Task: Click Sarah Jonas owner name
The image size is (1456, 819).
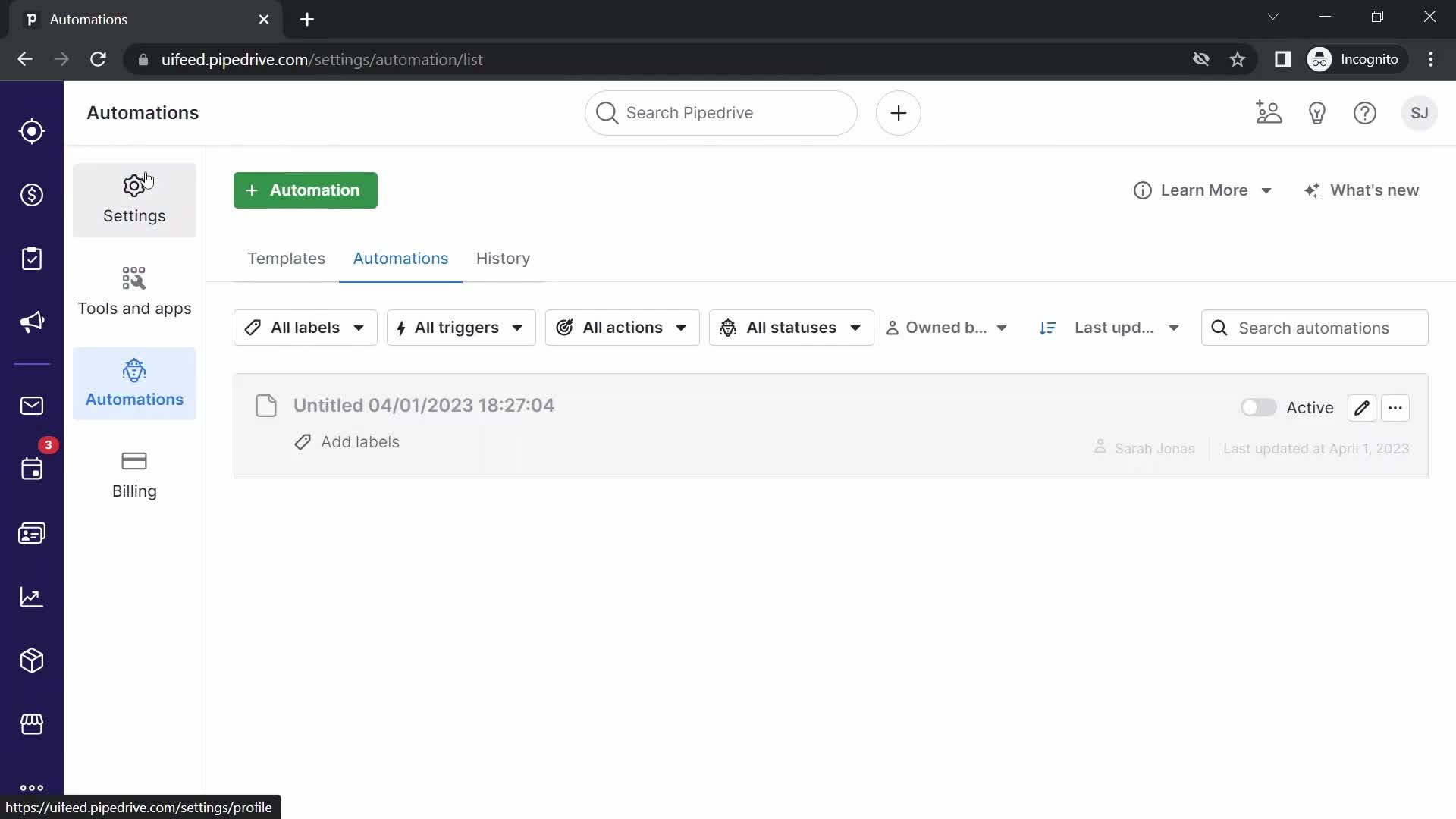Action: [x=1154, y=449]
